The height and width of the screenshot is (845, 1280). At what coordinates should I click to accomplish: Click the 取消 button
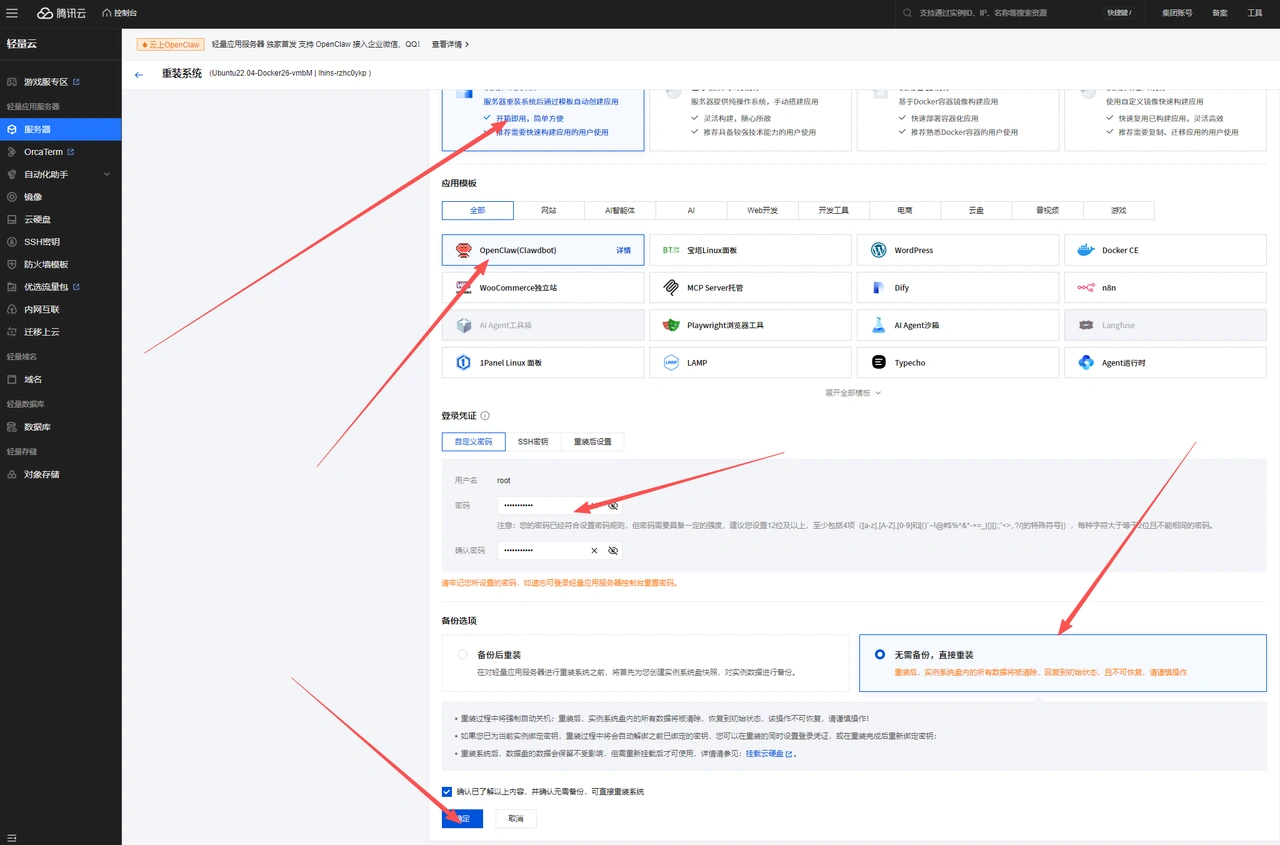pyautogui.click(x=516, y=819)
